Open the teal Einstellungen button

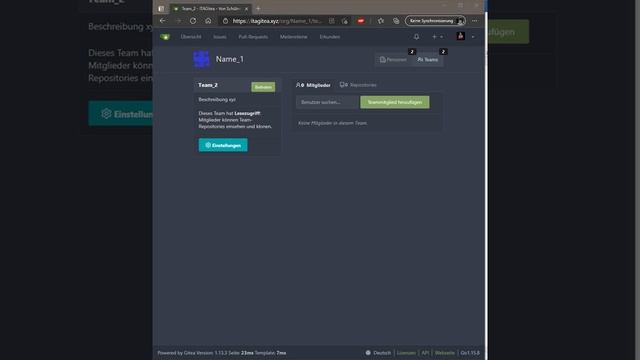tap(223, 145)
